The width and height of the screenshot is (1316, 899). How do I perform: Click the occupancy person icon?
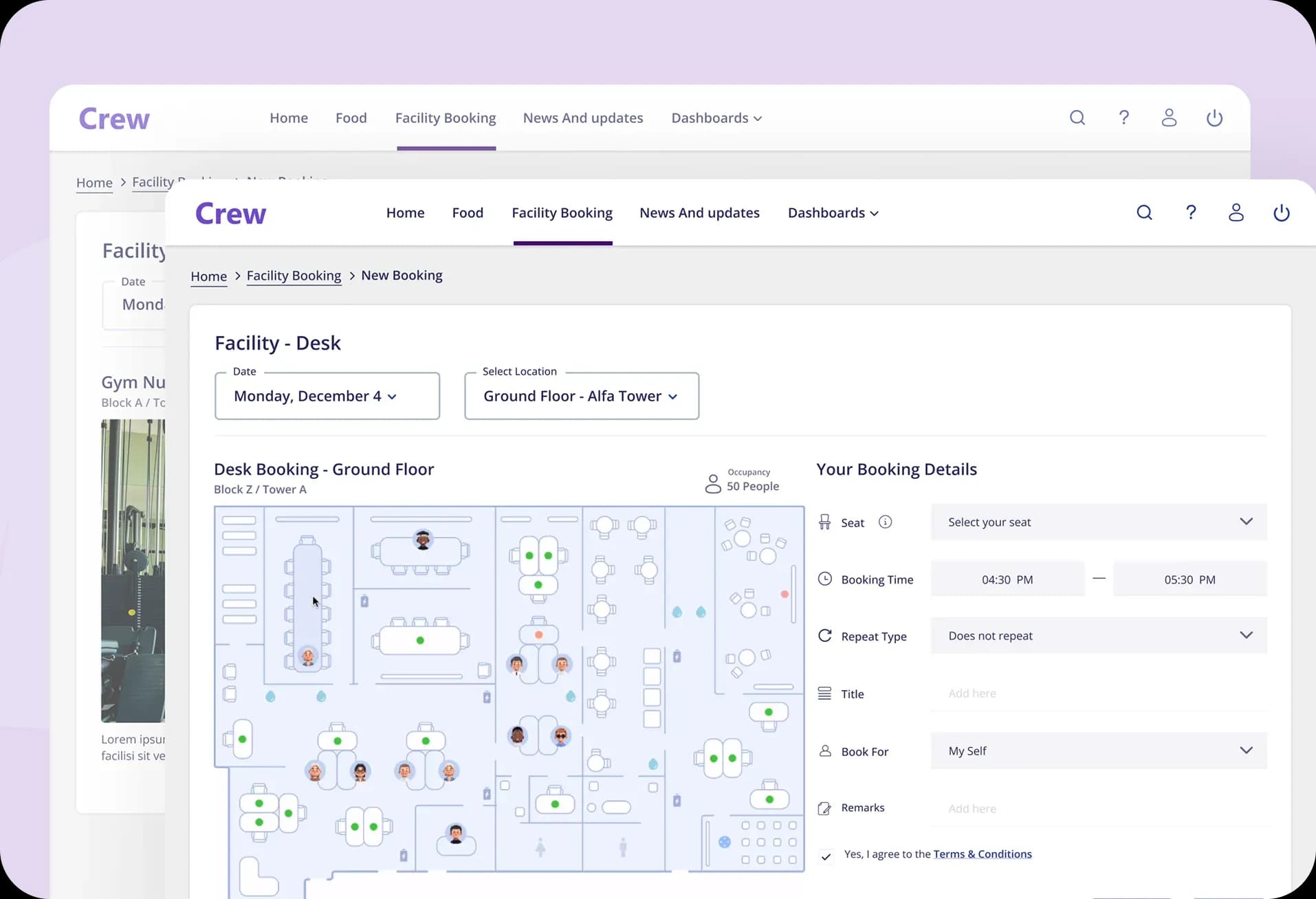point(713,484)
